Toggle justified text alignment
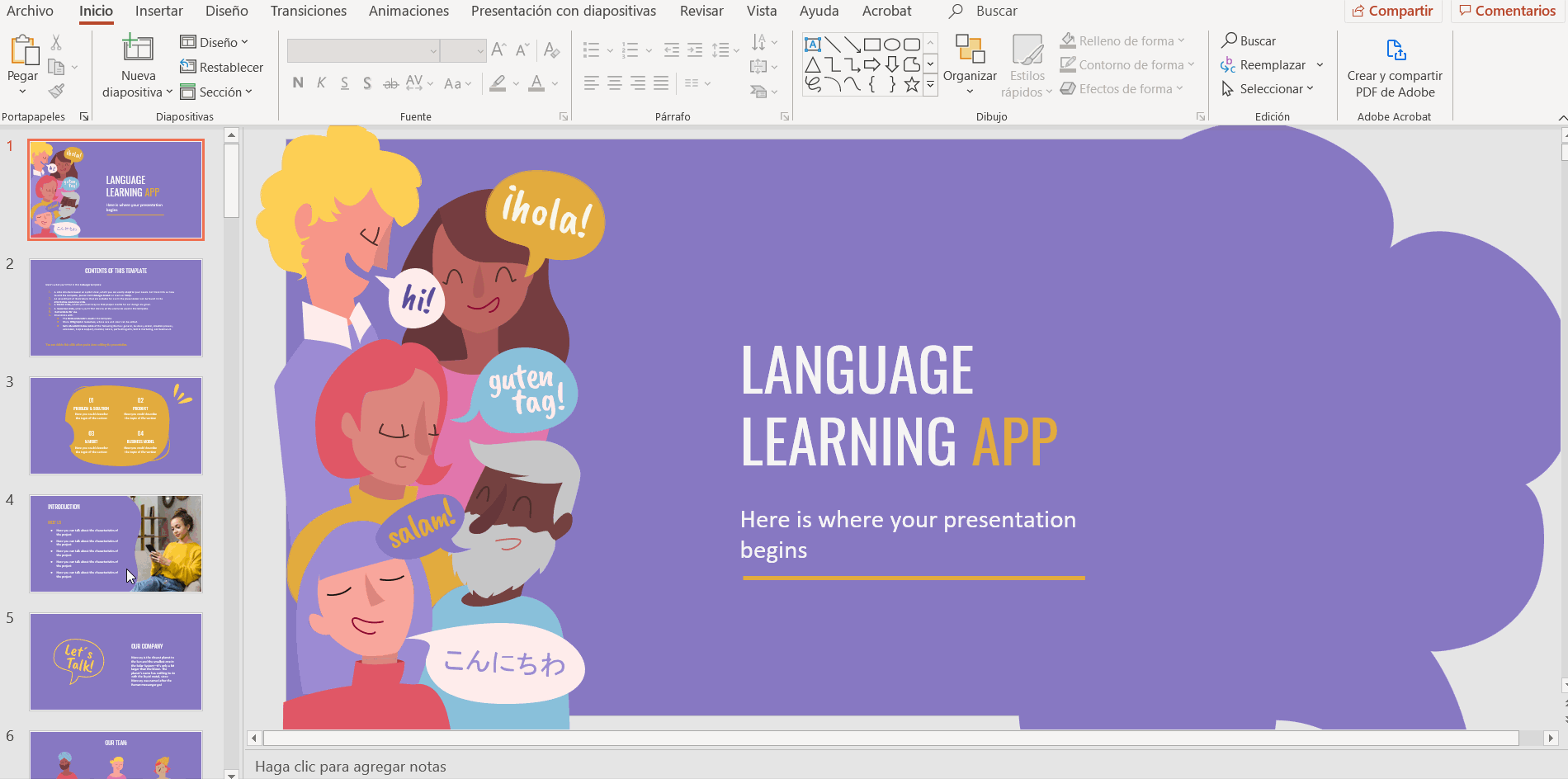Image resolution: width=1568 pixels, height=779 pixels. click(661, 83)
